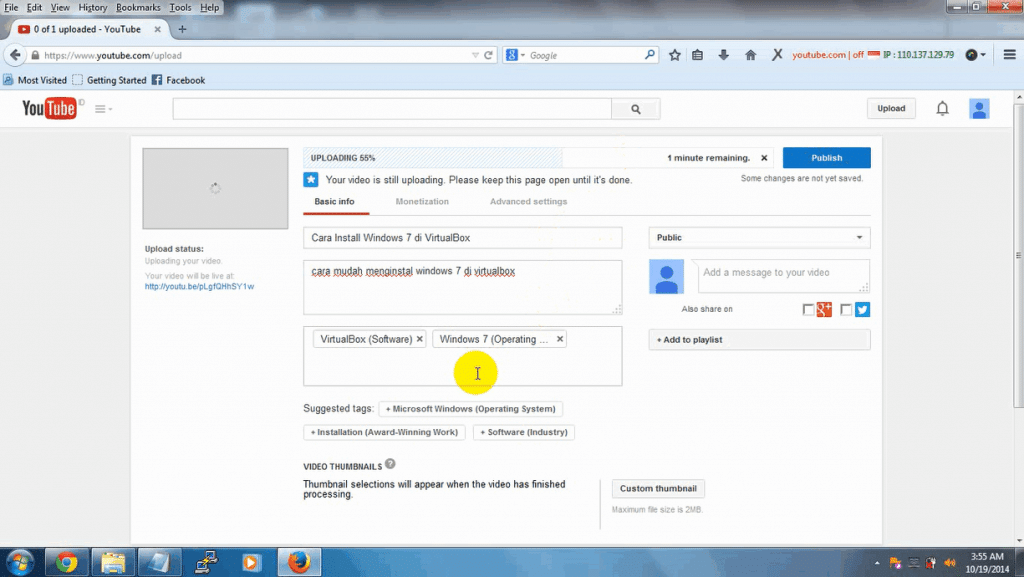
Task: Open Windows Start button
Action: (20, 562)
